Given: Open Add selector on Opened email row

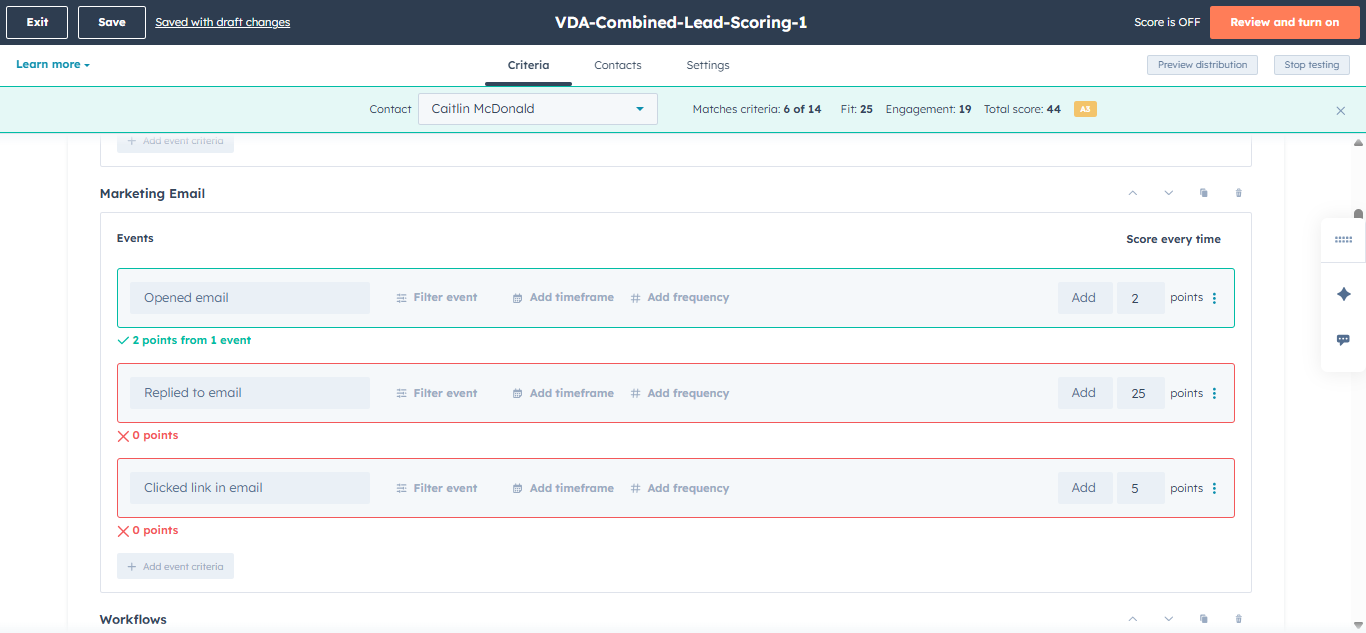Looking at the screenshot, I should click(1085, 298).
